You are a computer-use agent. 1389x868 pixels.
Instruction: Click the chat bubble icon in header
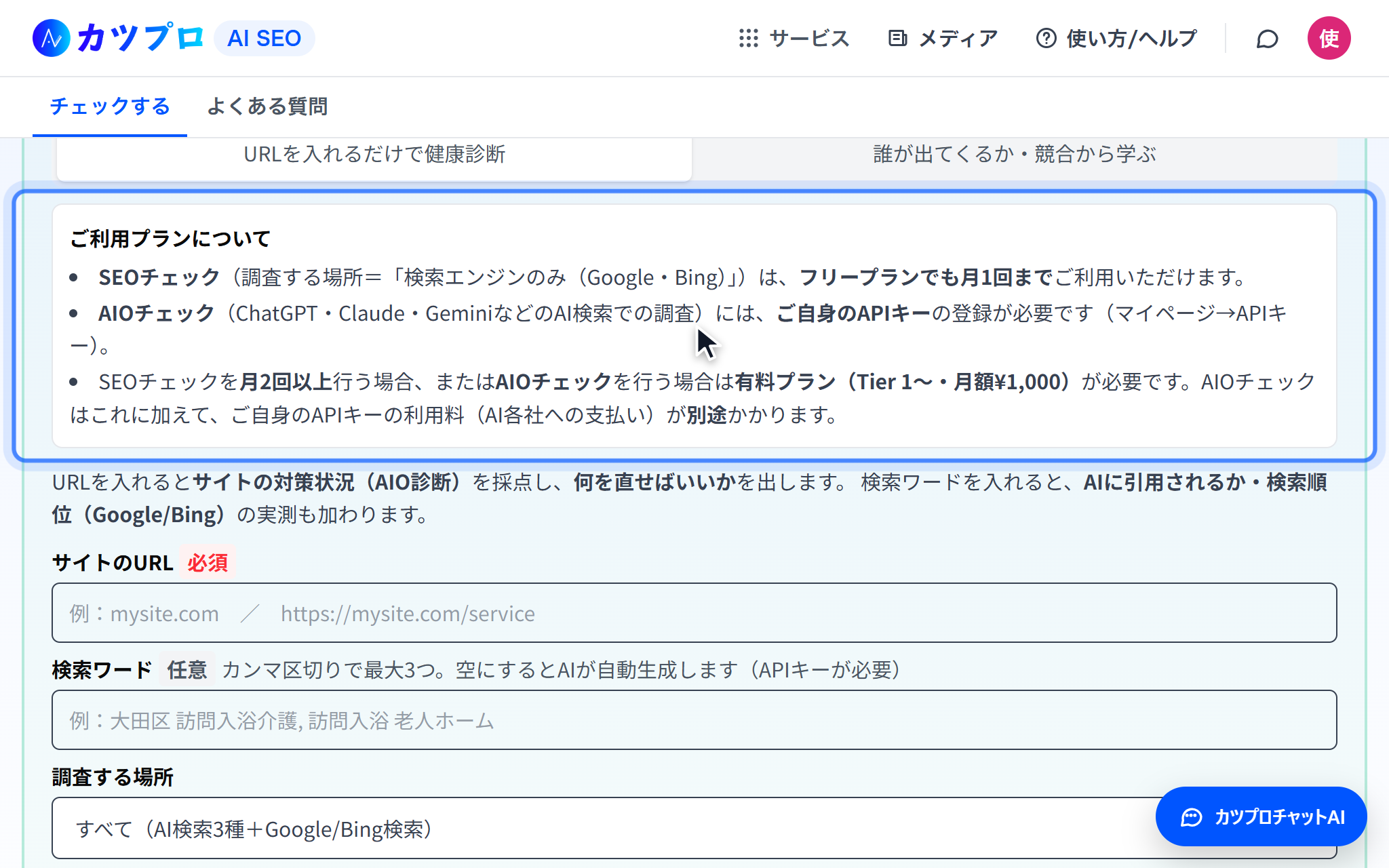click(x=1267, y=39)
